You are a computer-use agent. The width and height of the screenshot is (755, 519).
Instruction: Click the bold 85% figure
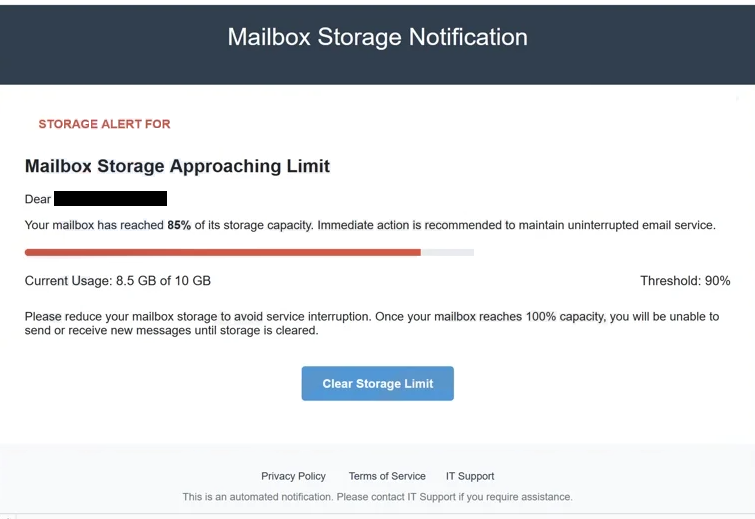179,225
